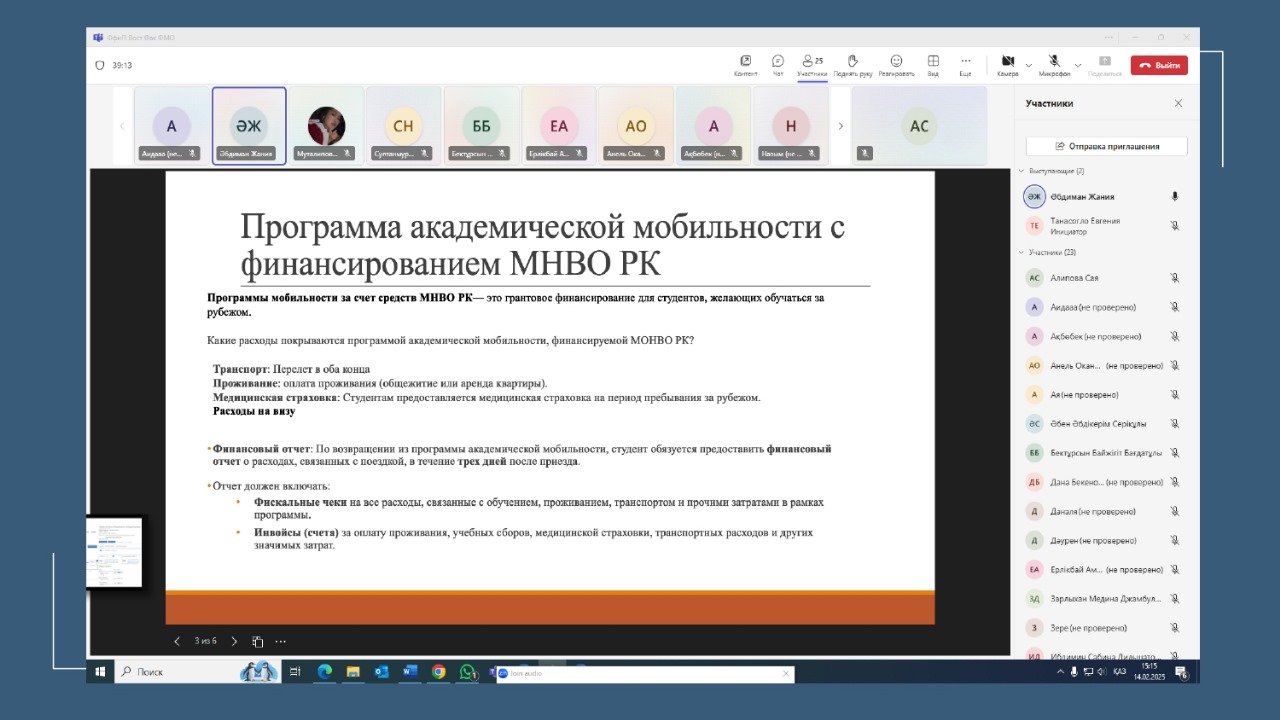Open the Контент panel from meeting toolbar
This screenshot has width=1280, height=720.
[745, 65]
